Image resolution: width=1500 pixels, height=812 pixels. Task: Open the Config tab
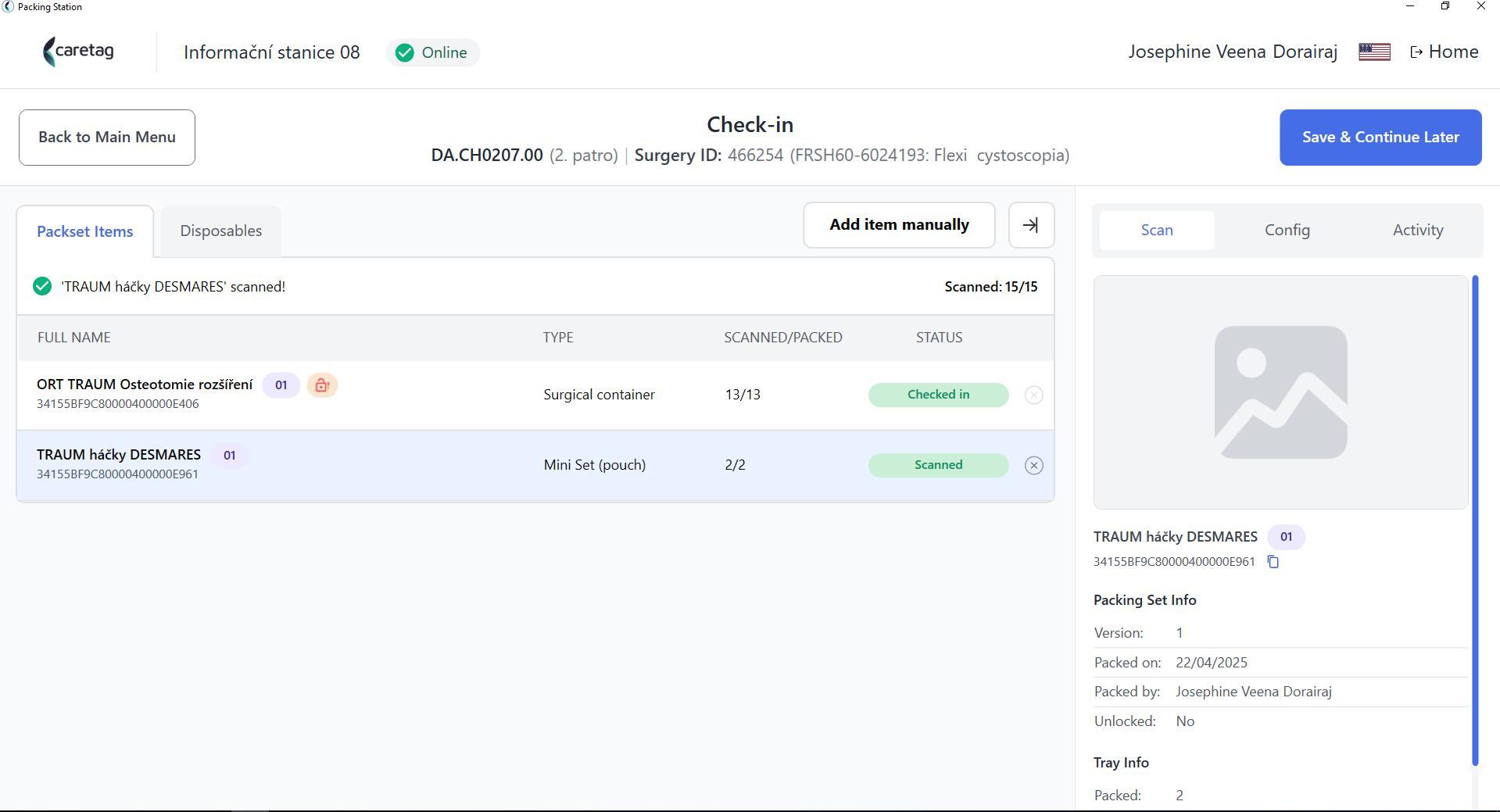point(1287,230)
